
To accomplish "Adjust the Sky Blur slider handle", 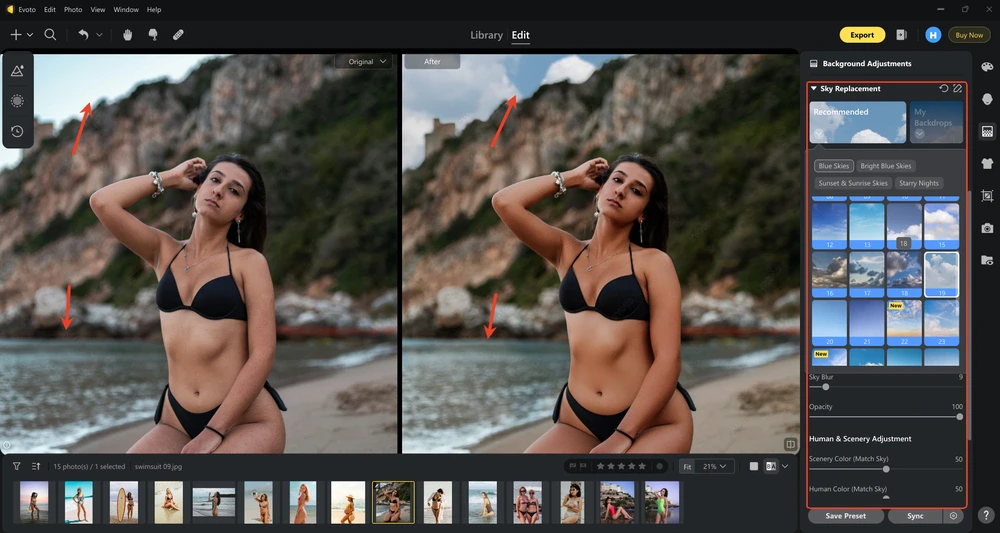I will (826, 387).
